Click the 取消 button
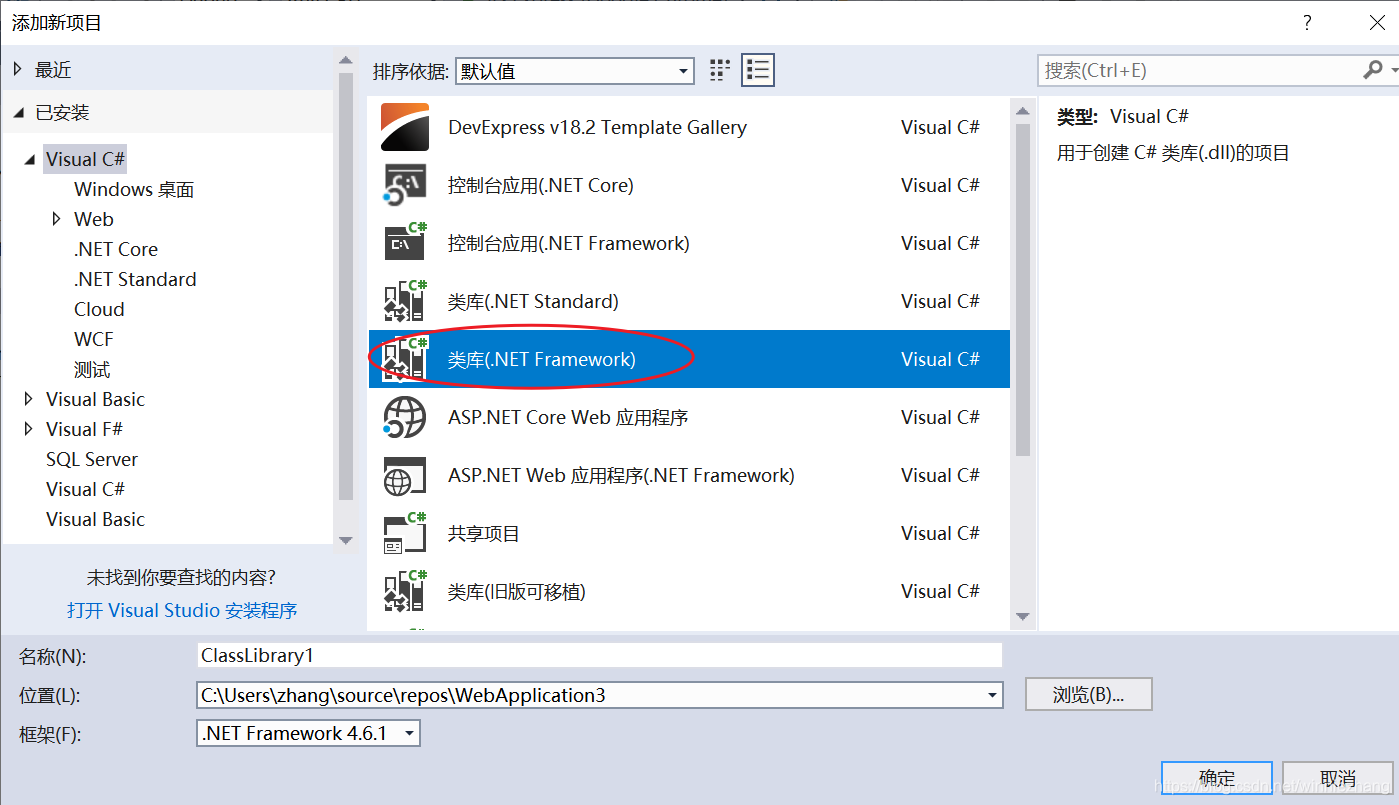Image resolution: width=1399 pixels, height=805 pixels. (1337, 778)
